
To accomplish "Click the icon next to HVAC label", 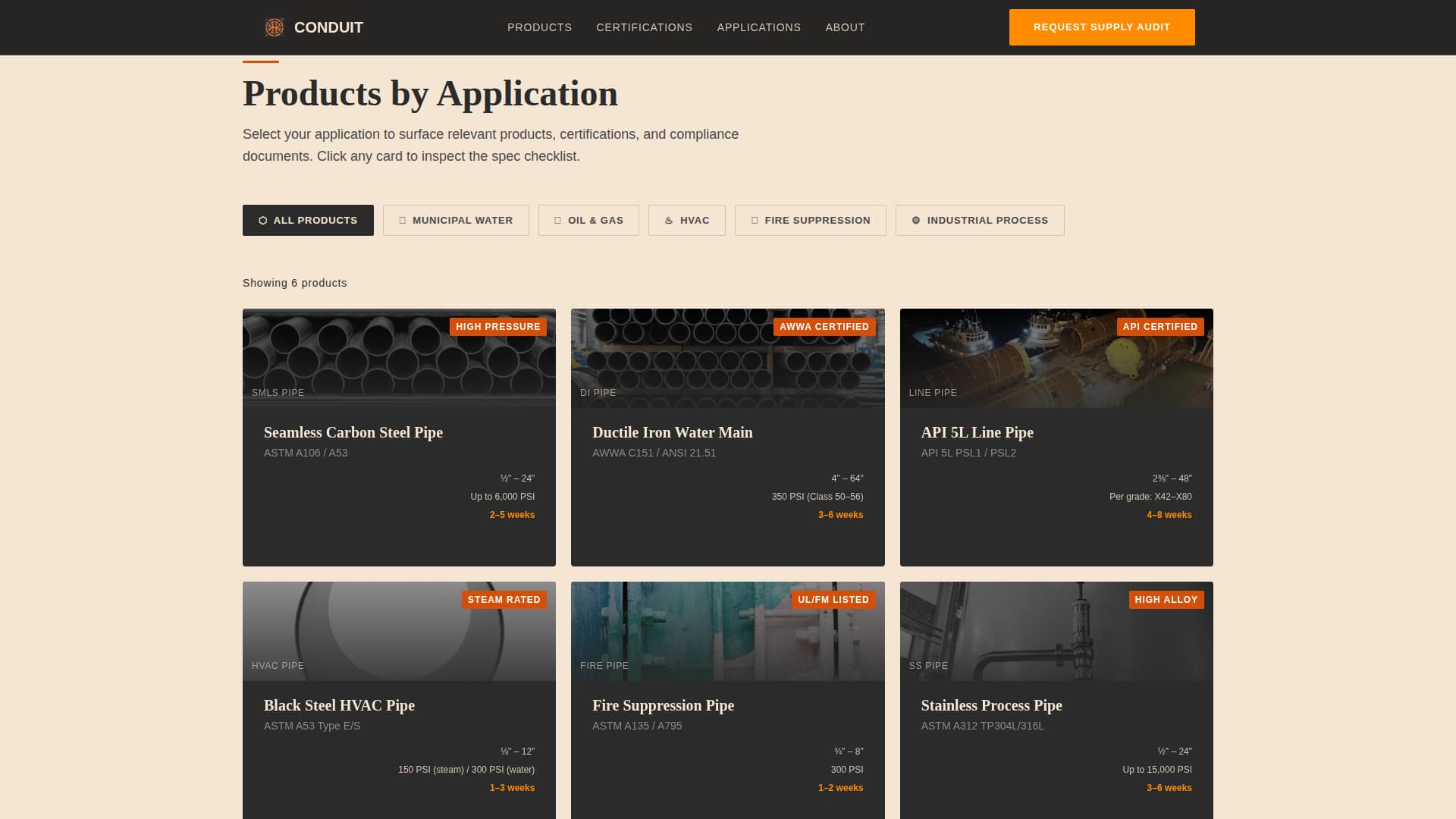I will click(x=668, y=220).
